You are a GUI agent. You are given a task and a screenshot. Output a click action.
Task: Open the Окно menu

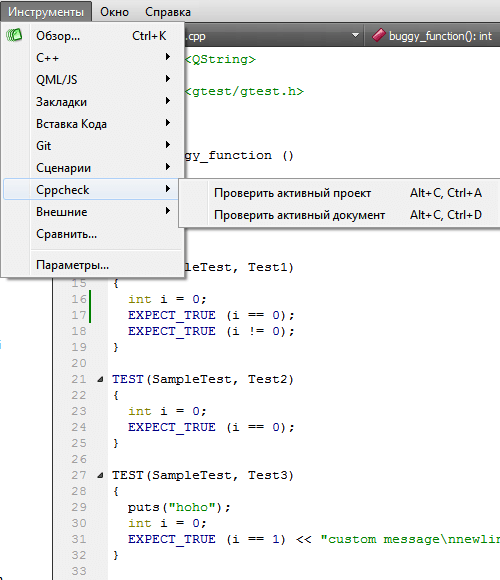(x=114, y=12)
